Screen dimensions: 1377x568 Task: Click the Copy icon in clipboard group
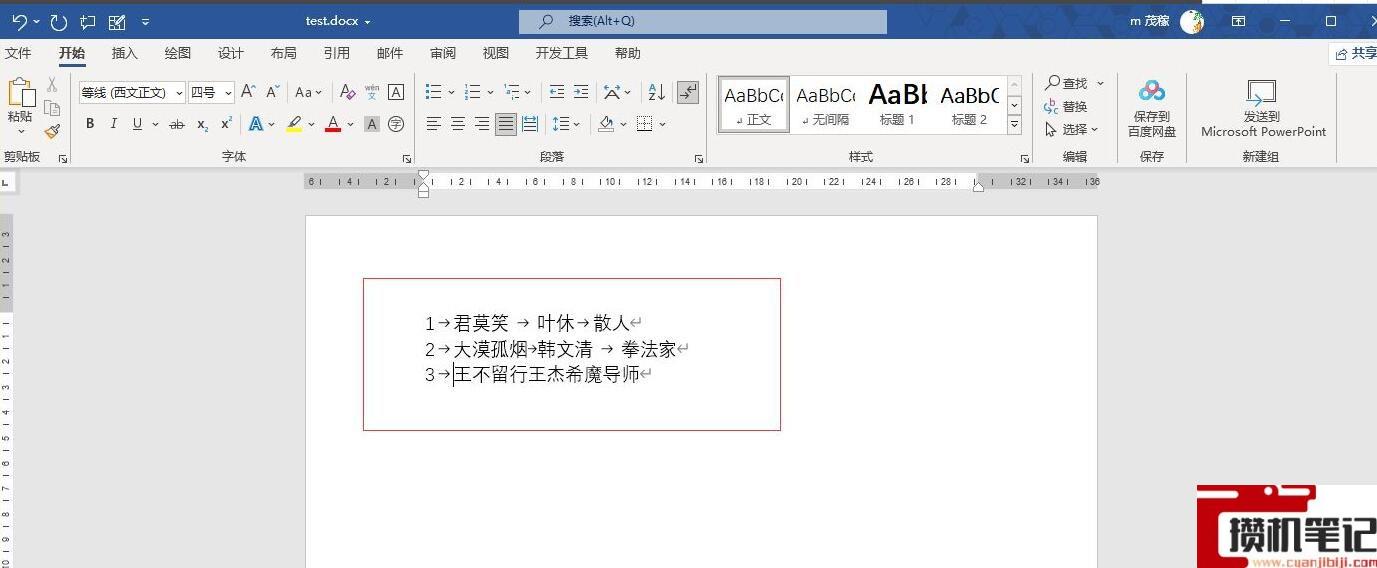(x=52, y=107)
